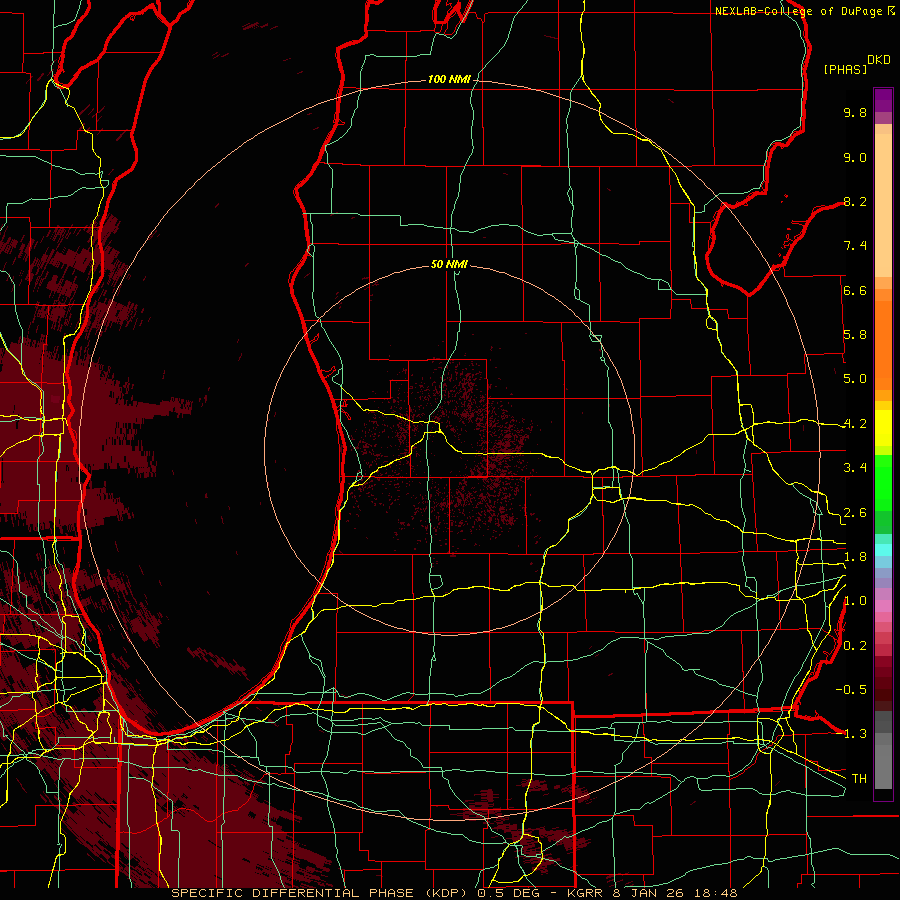
Task: Click the -0.5 legend value
Action: tap(851, 690)
